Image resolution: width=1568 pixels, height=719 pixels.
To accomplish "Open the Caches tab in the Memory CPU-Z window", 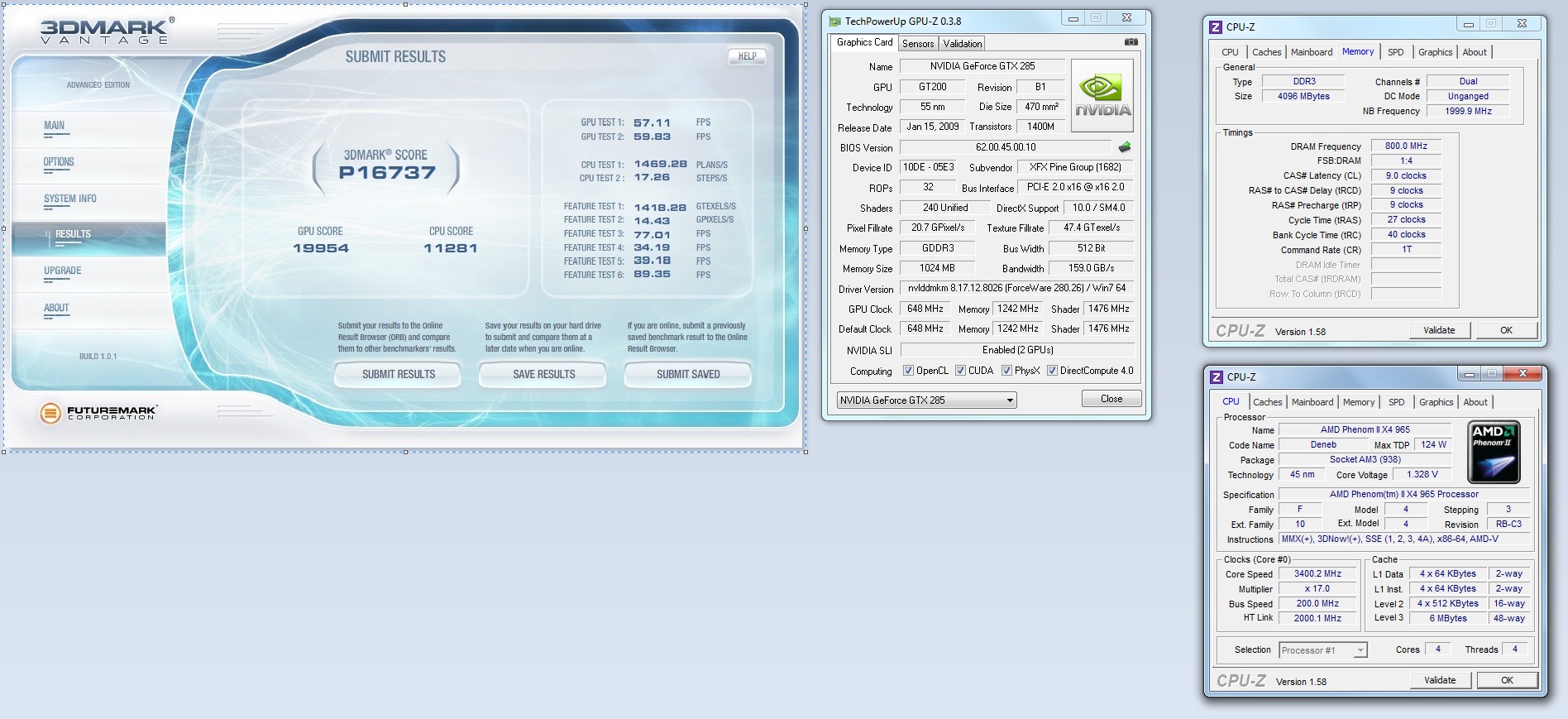I will (1266, 52).
